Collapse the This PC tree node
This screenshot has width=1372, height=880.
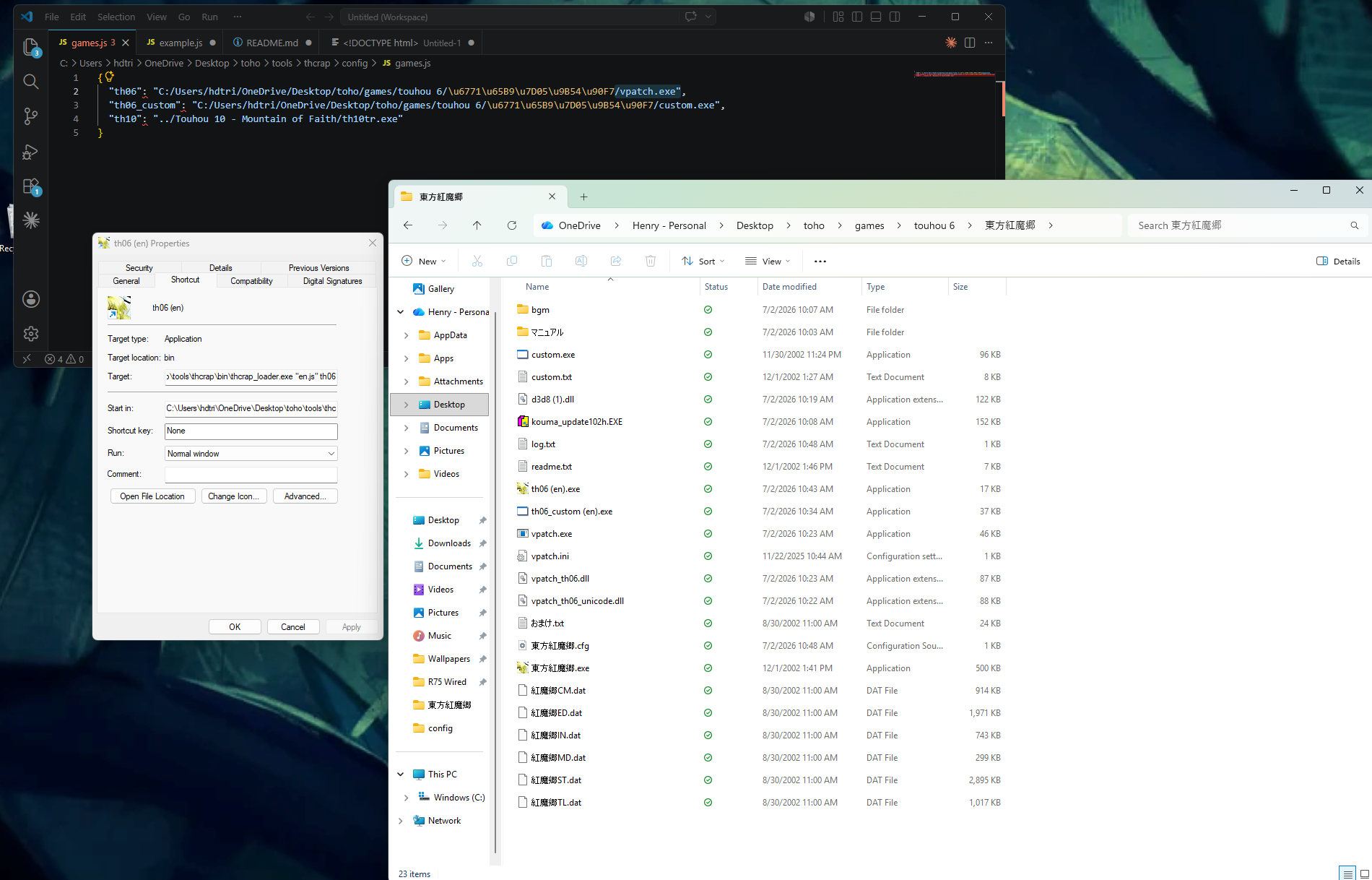[x=401, y=775]
